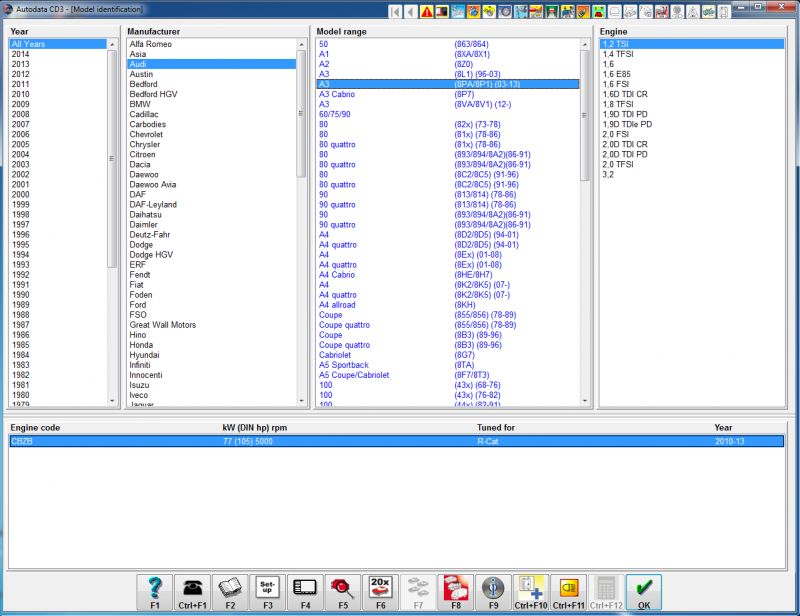Click the F8 red cars button
The width and height of the screenshot is (800, 616).
[x=456, y=592]
